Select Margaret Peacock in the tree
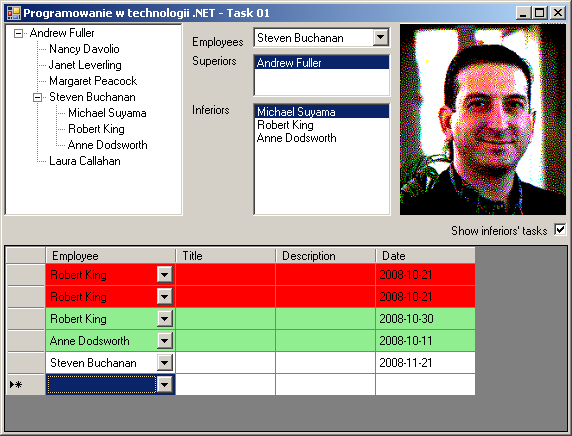This screenshot has height=436, width=572. (x=93, y=81)
